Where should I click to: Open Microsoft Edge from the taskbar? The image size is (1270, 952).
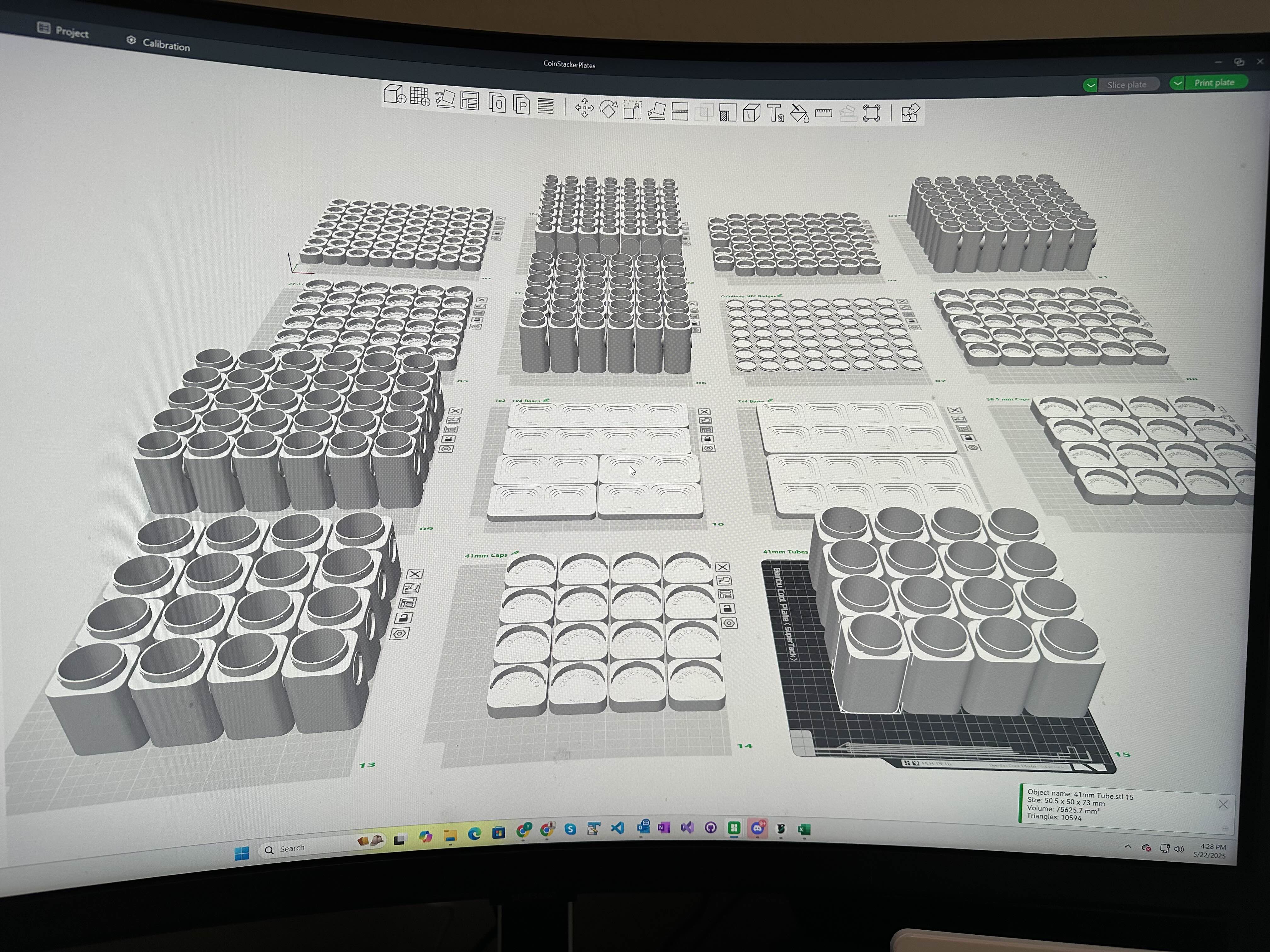pyautogui.click(x=474, y=834)
